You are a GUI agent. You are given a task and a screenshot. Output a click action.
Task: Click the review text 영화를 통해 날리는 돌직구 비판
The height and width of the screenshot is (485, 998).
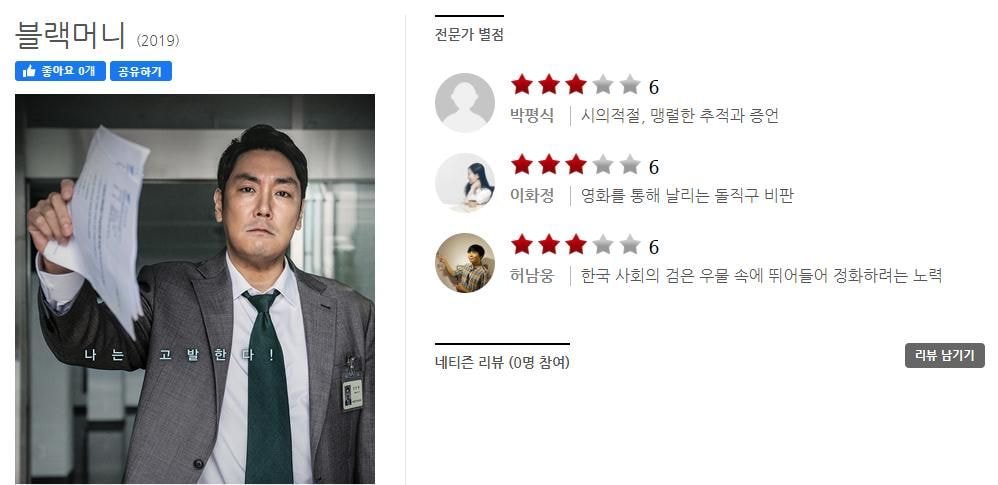687,196
